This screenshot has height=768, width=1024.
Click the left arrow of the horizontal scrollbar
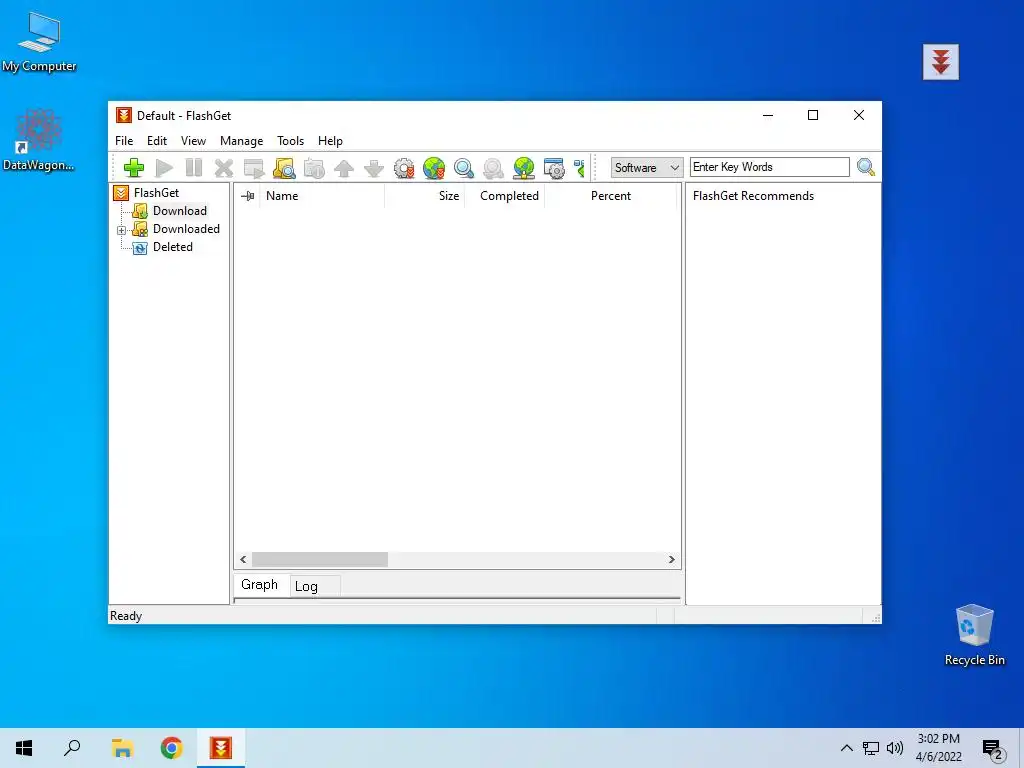(243, 560)
